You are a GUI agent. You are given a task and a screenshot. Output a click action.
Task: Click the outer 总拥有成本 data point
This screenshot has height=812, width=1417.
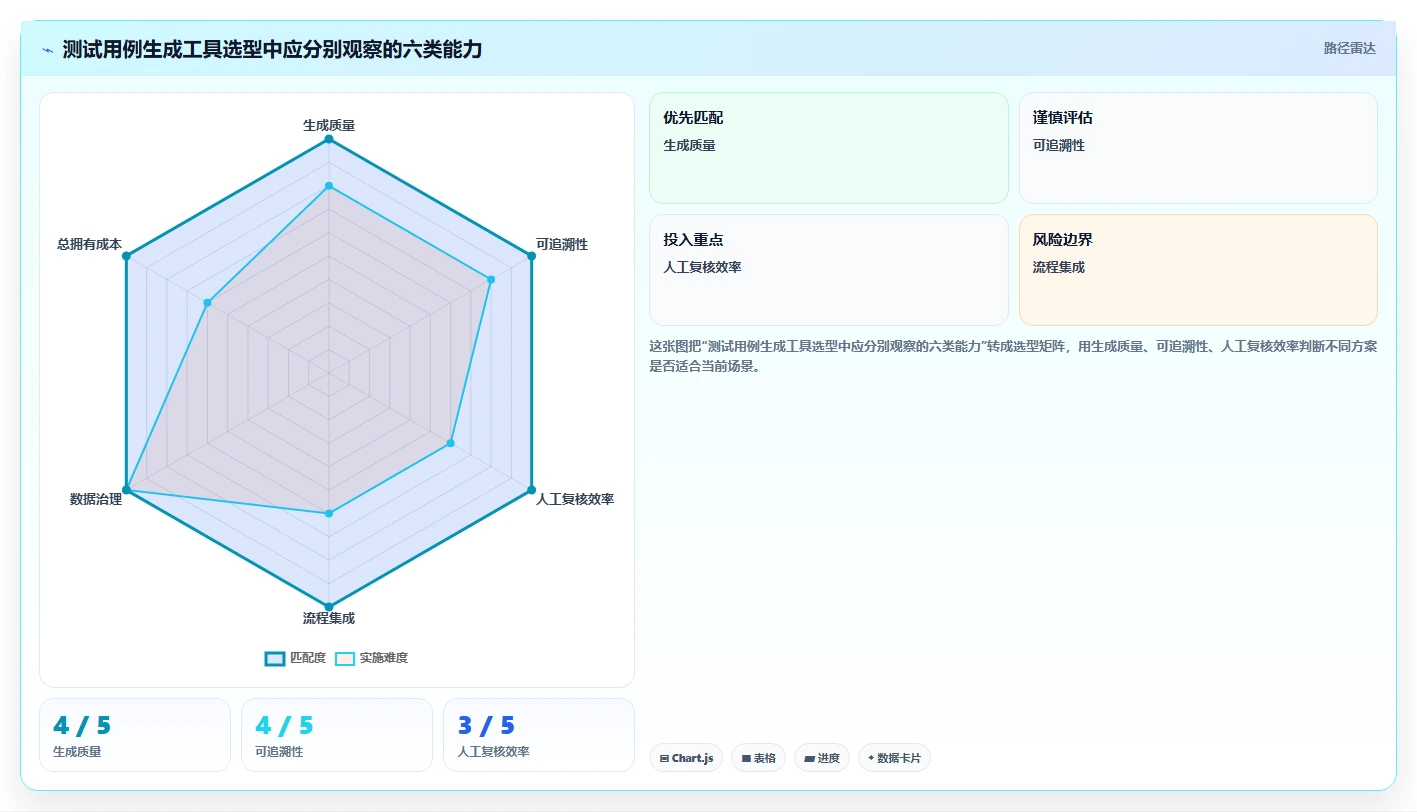126,256
